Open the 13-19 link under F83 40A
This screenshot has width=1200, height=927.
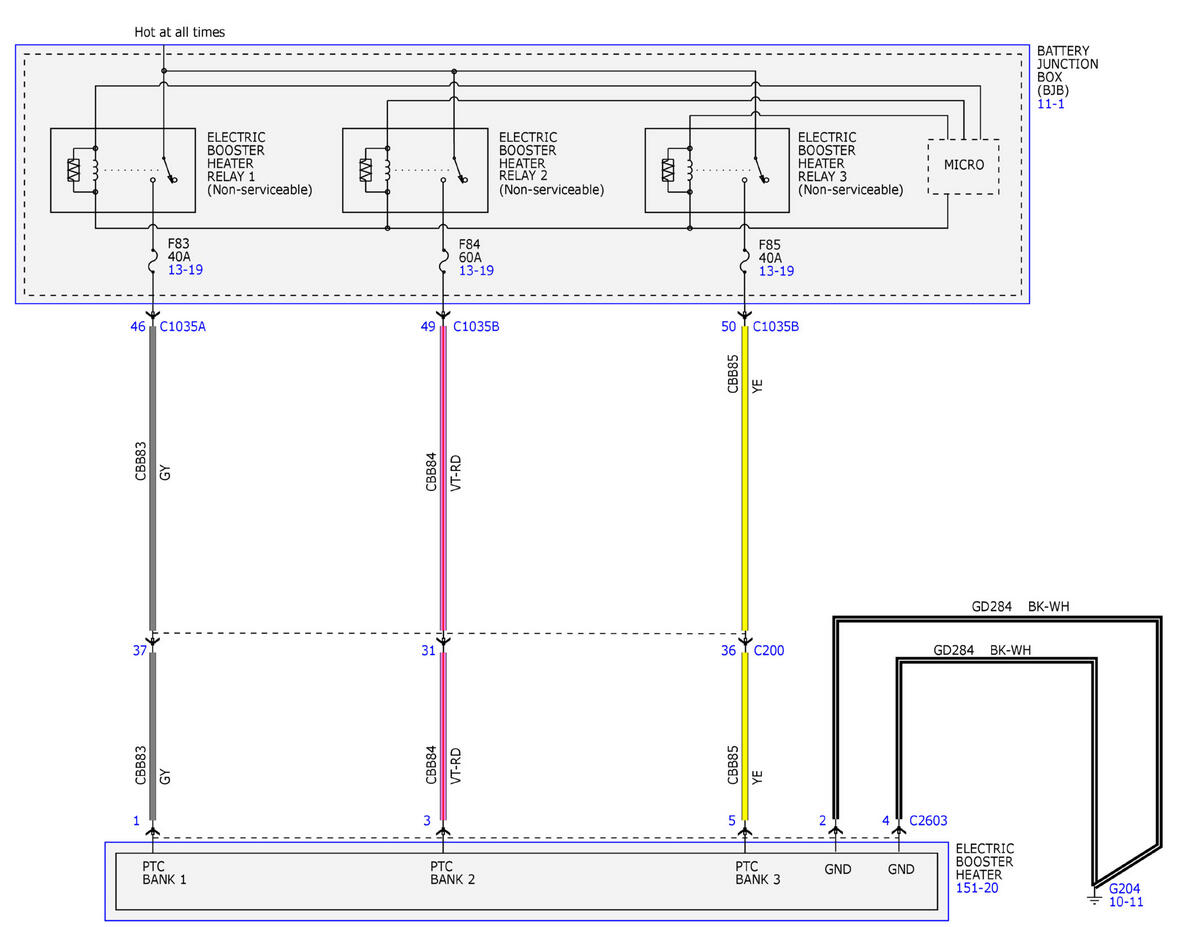coord(186,271)
